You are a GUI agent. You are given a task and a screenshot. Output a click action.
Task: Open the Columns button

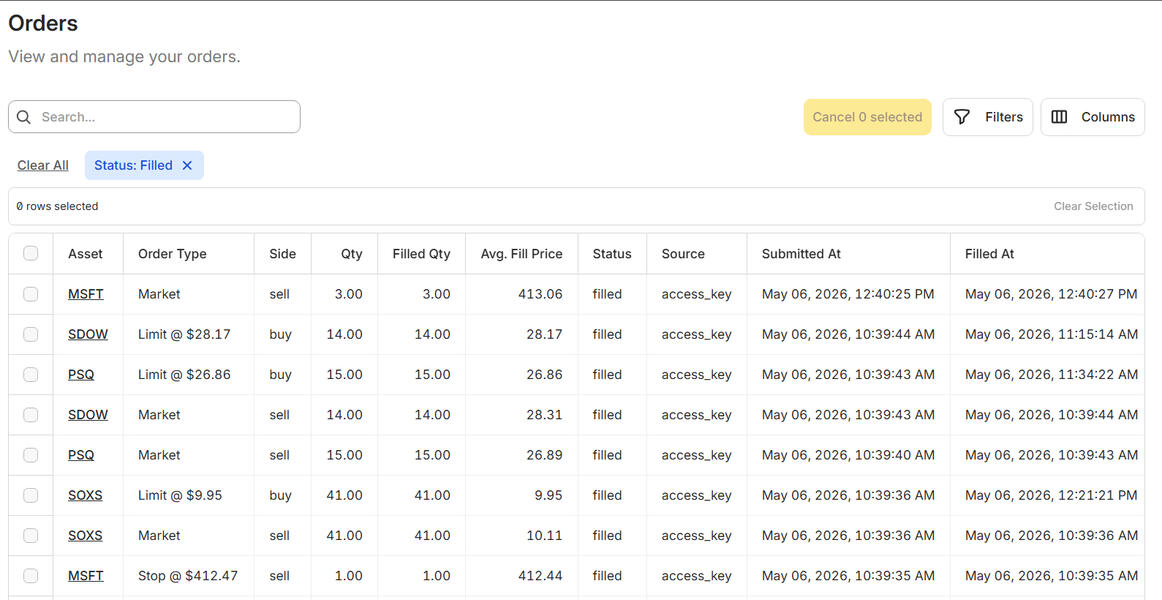click(1092, 117)
